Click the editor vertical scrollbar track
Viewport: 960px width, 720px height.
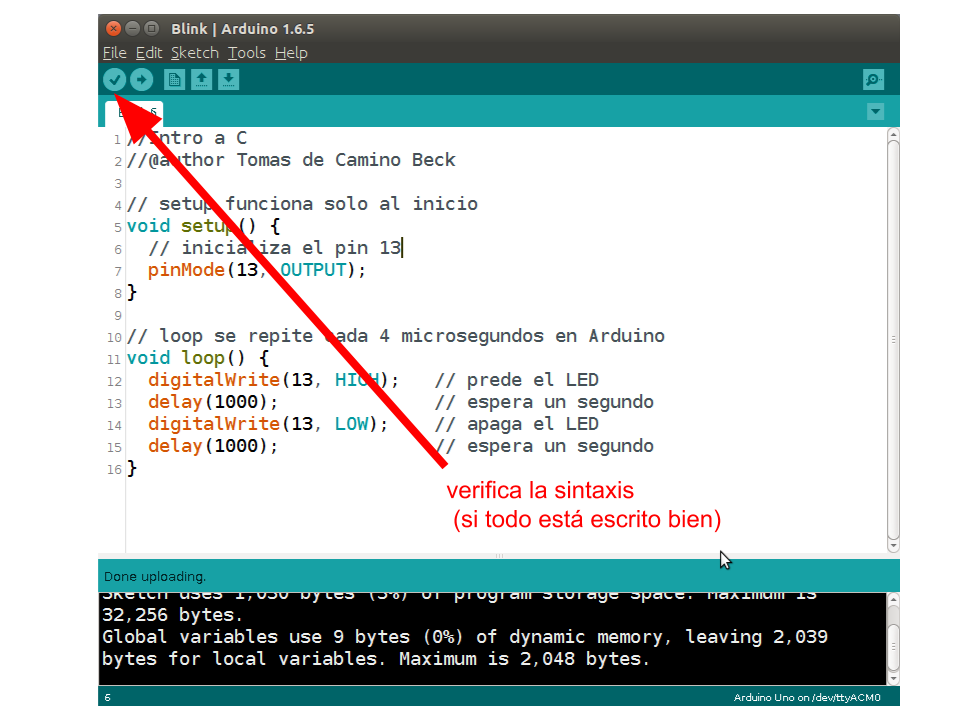(893, 340)
